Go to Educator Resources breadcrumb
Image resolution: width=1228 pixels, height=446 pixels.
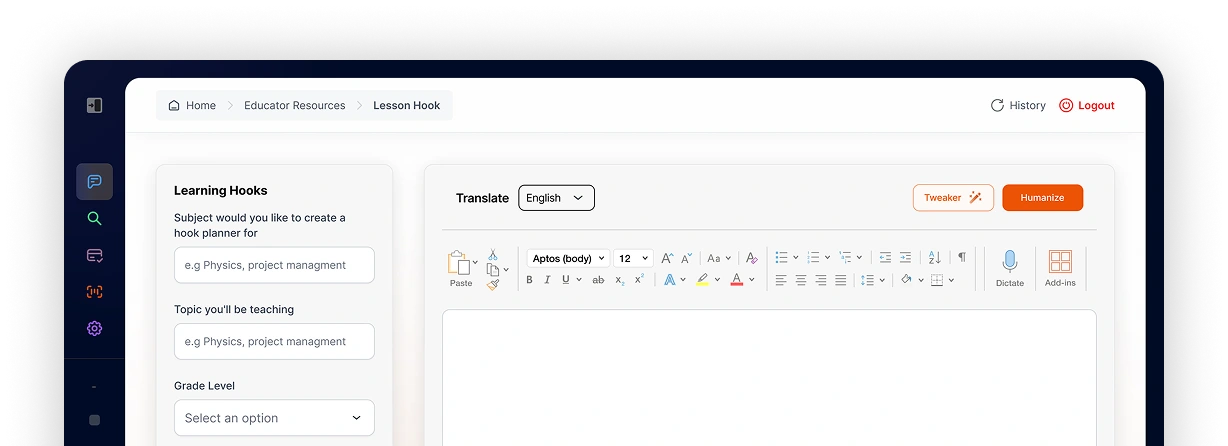(x=295, y=105)
